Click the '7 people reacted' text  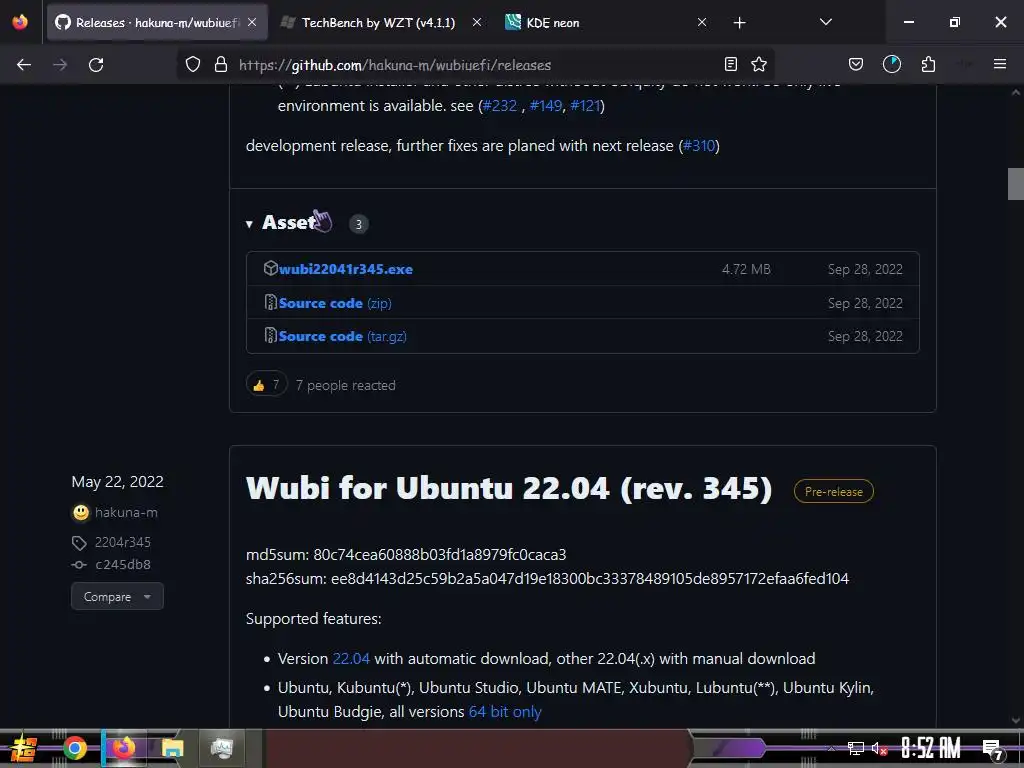point(345,385)
